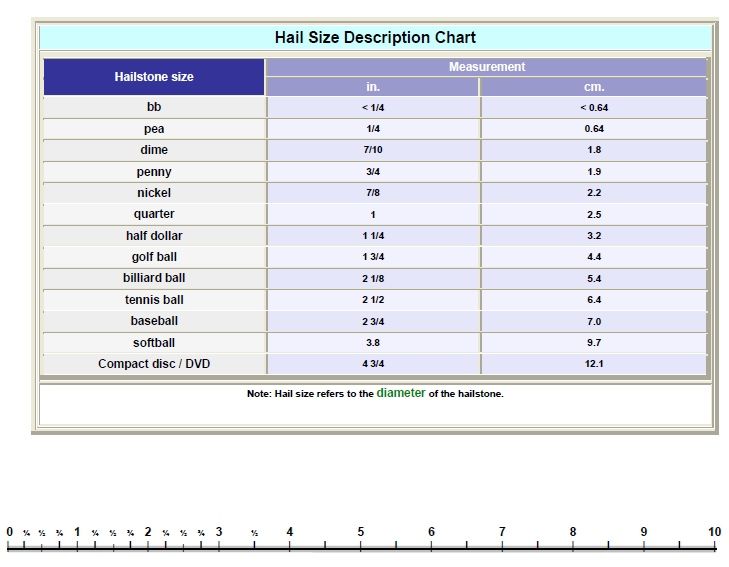Click the '1/4' inch value in pea row
The height and width of the screenshot is (567, 729).
pos(373,129)
